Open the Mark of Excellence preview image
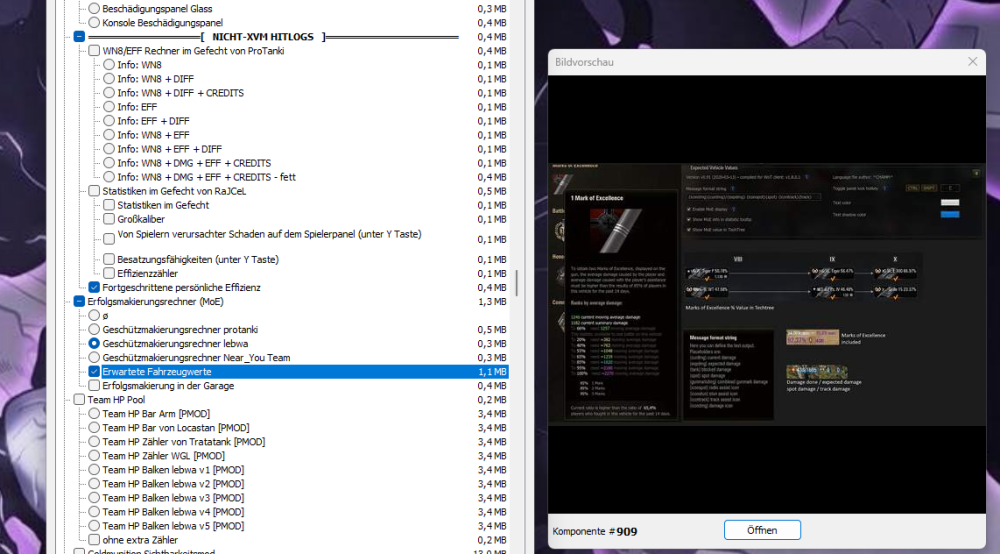Viewport: 1000px width, 554px height. pyautogui.click(x=767, y=294)
